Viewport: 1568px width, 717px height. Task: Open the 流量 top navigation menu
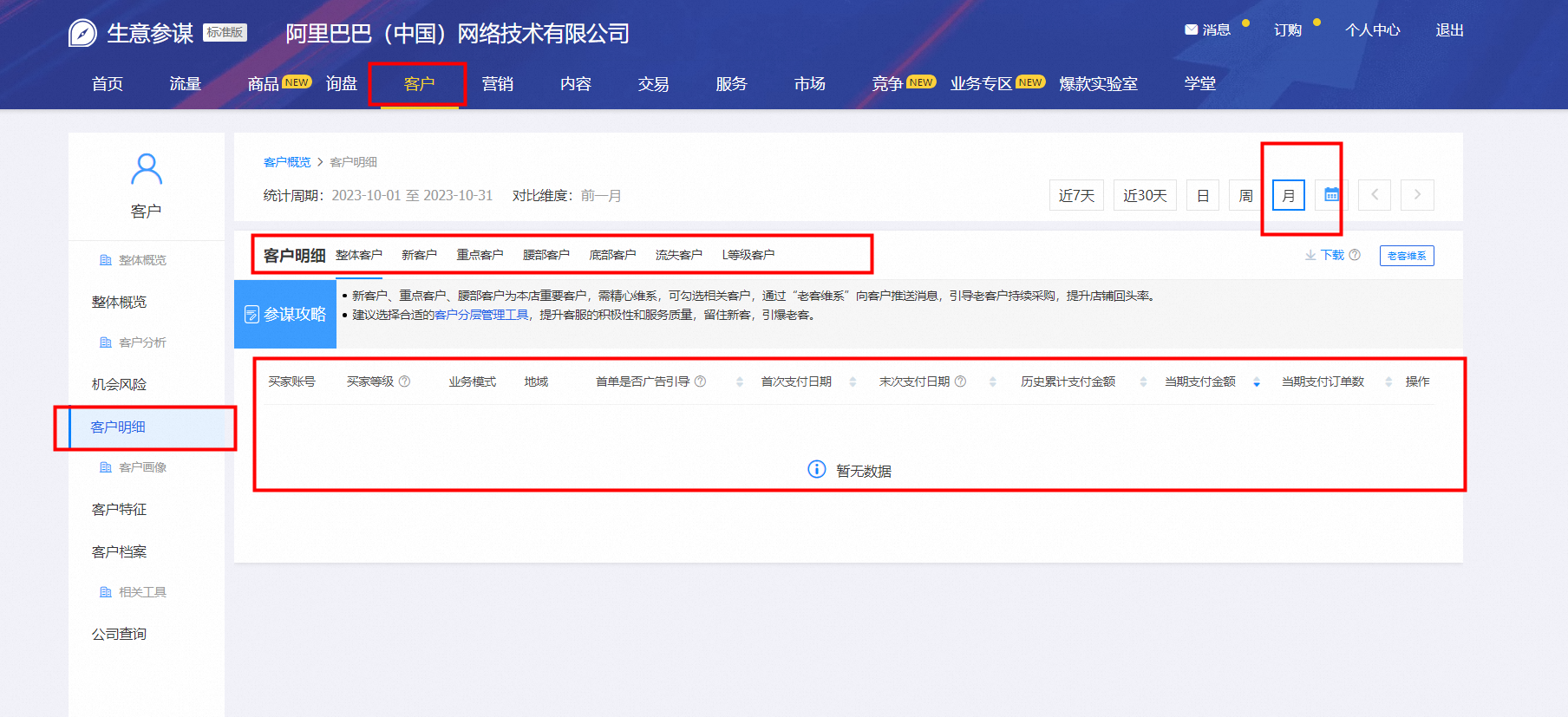tap(185, 84)
